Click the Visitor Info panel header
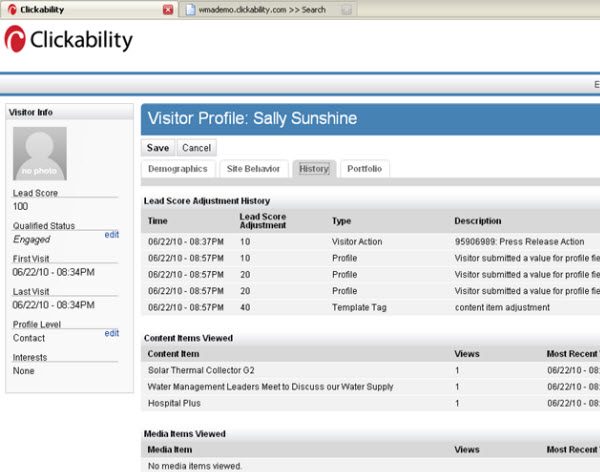This screenshot has height=472, width=600. pyautogui.click(x=70, y=112)
